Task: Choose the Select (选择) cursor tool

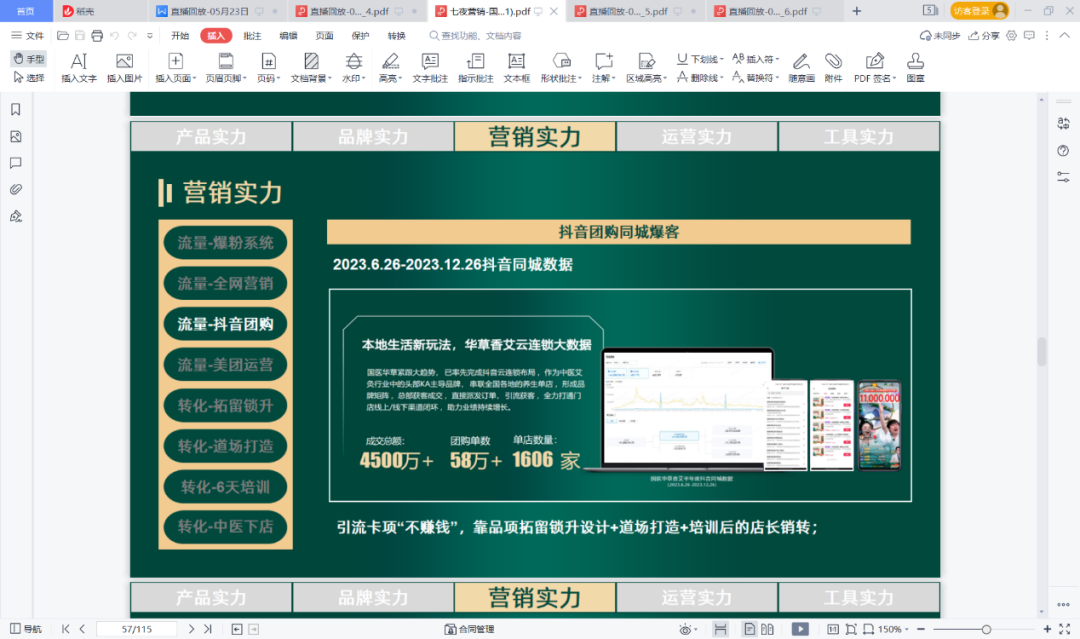Action: pyautogui.click(x=28, y=78)
